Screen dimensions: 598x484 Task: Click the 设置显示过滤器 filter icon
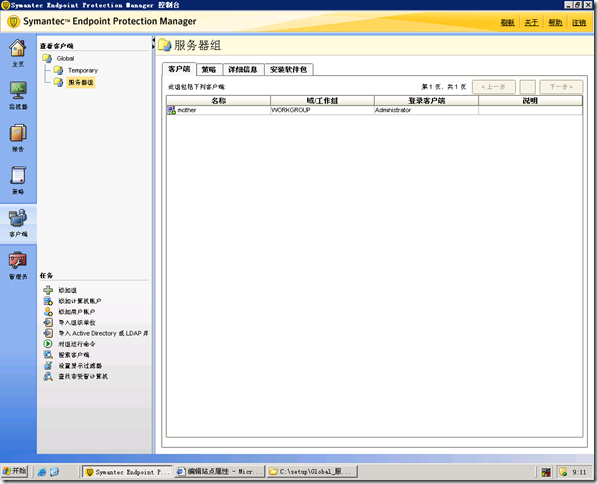pos(48,365)
